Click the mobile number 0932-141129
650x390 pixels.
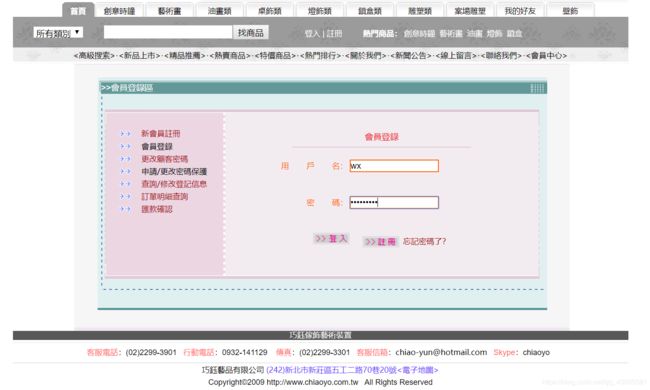(245, 352)
